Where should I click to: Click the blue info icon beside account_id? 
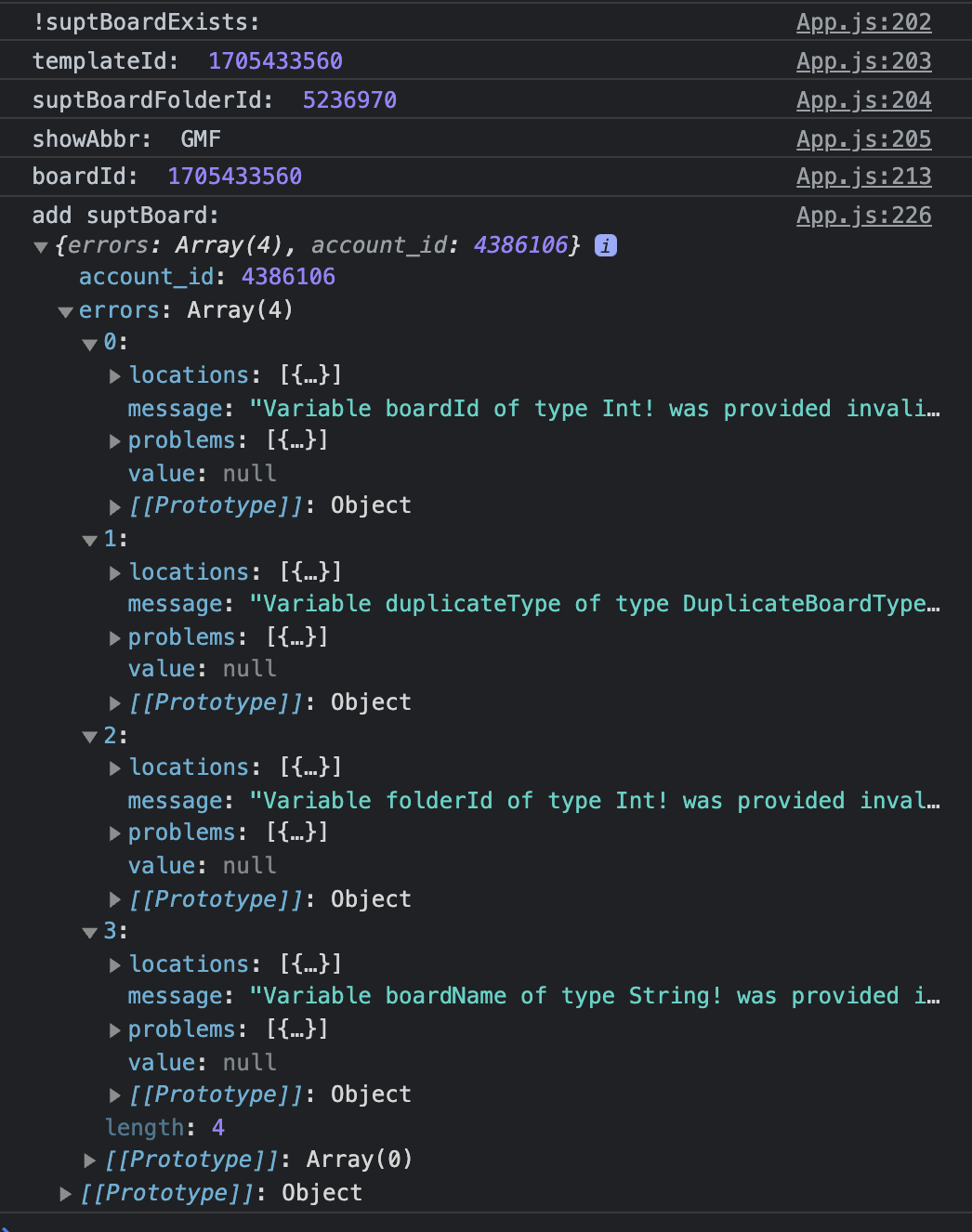click(606, 245)
